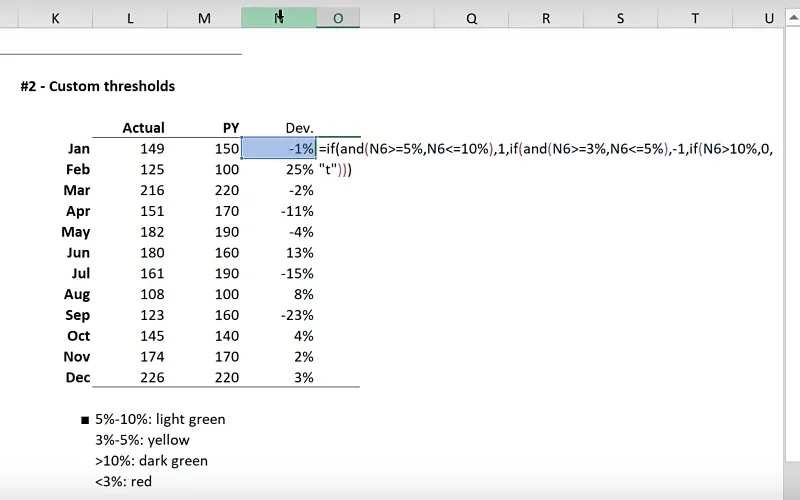This screenshot has width=800, height=500.
Task: Select the '#2 - Custom thresholds' title cell
Action: pyautogui.click(x=97, y=86)
